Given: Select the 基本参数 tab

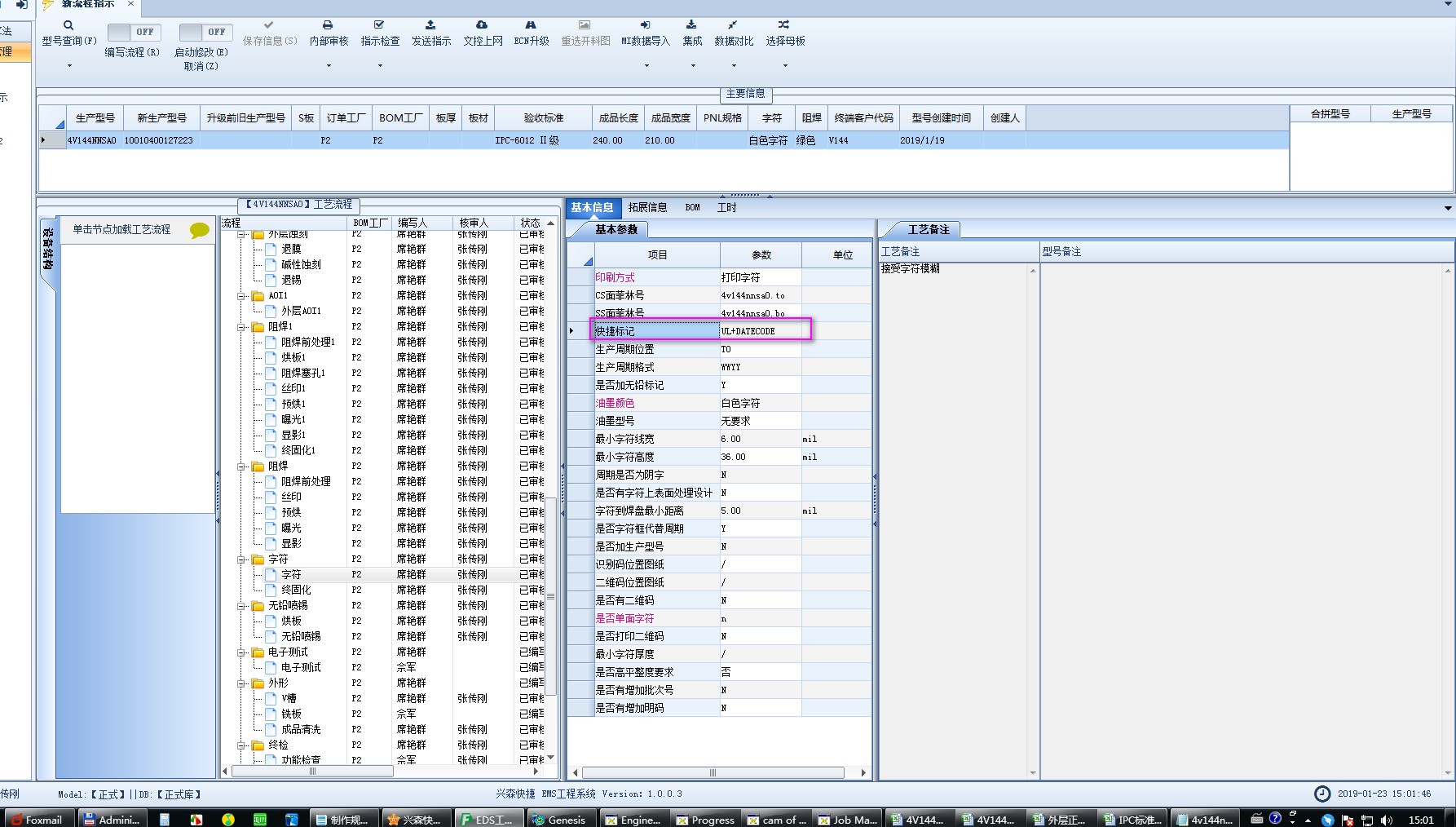Looking at the screenshot, I should coord(616,230).
